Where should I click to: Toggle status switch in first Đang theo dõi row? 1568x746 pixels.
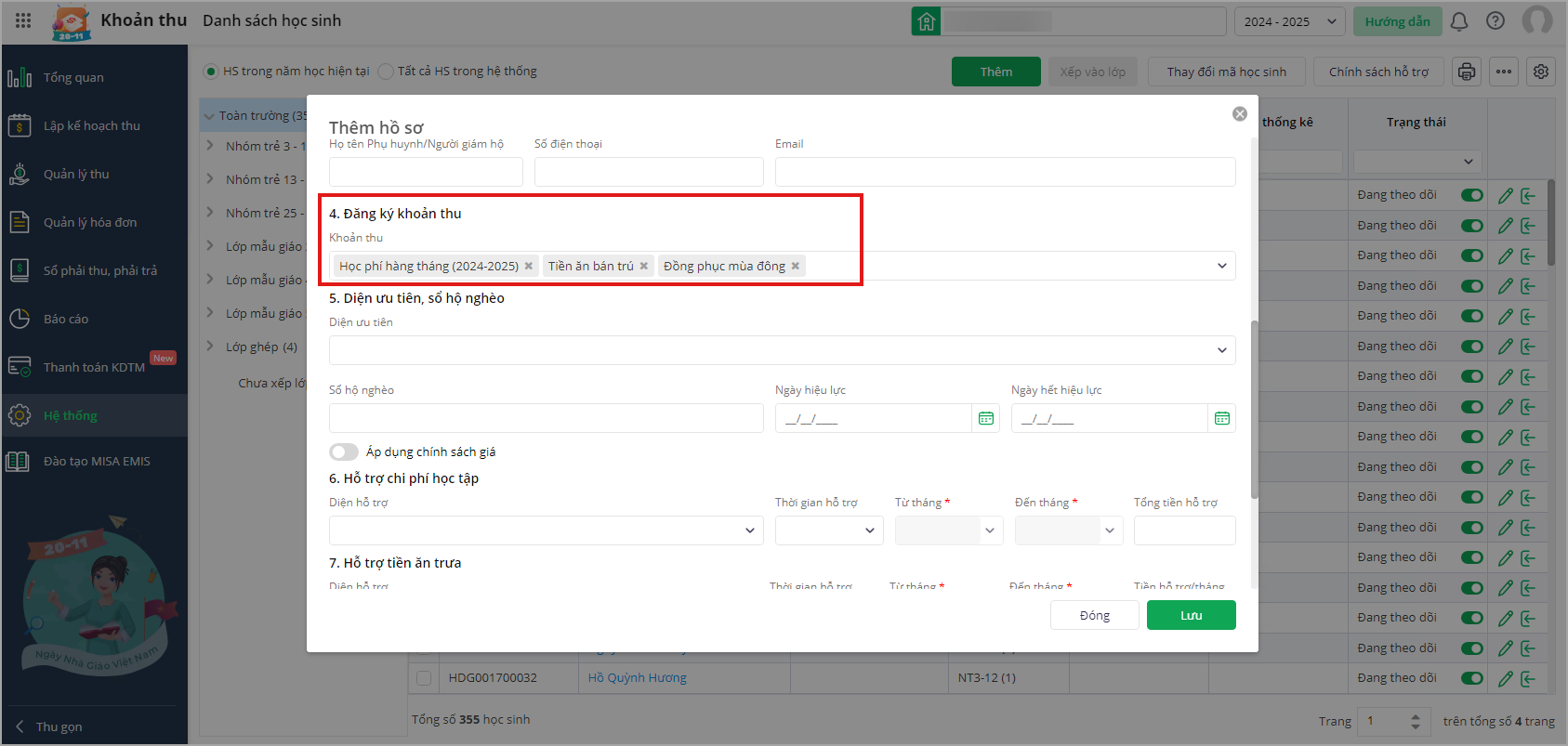pyautogui.click(x=1472, y=195)
